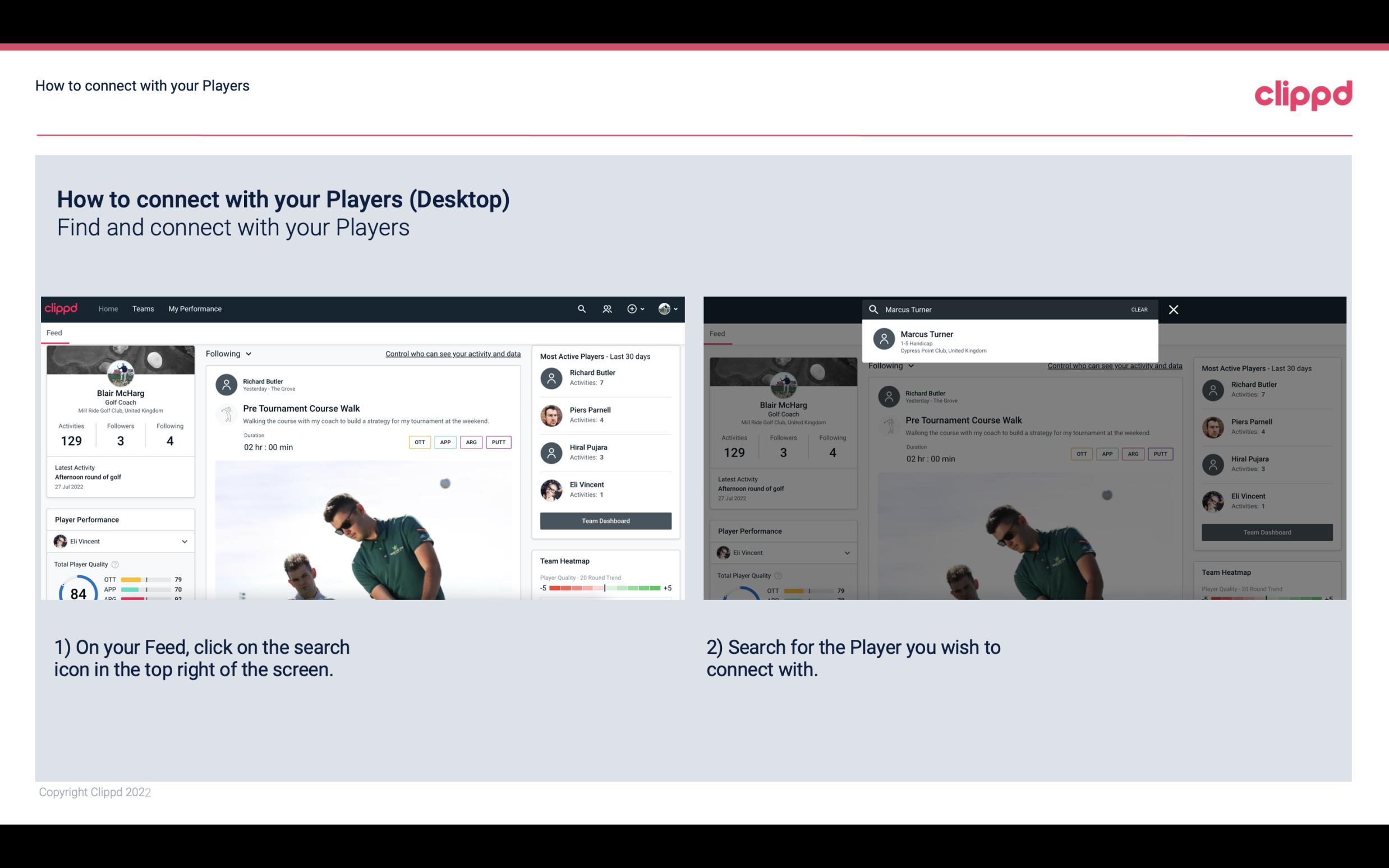
Task: Click the user profile icon top right
Action: point(665,308)
